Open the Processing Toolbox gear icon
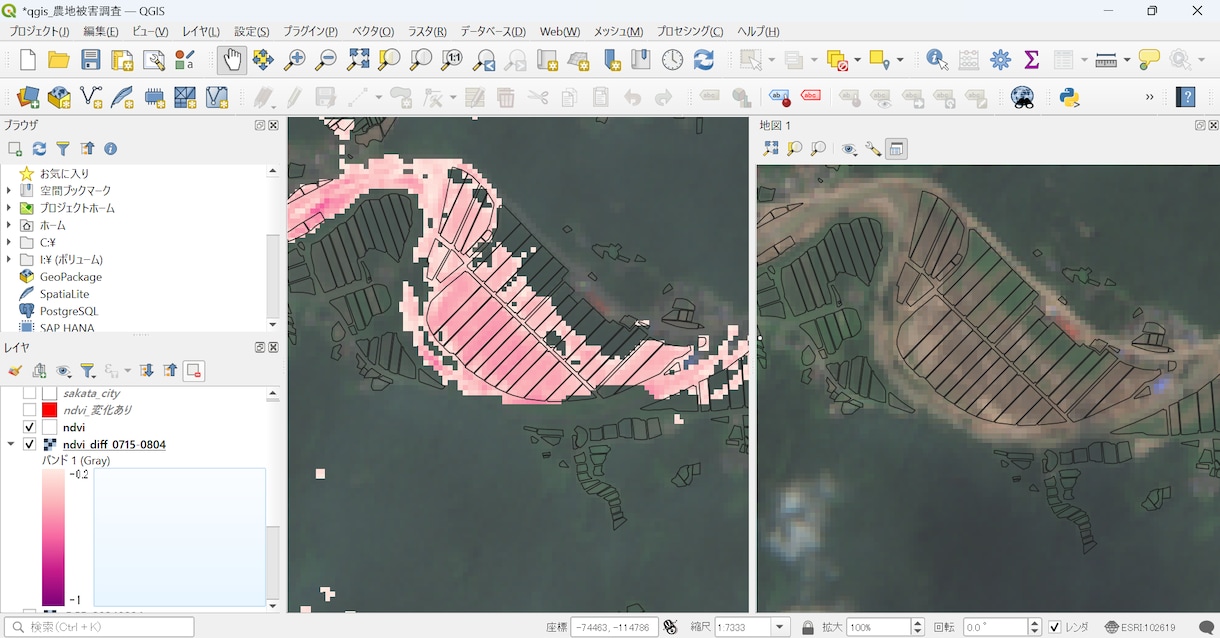 coord(1000,60)
